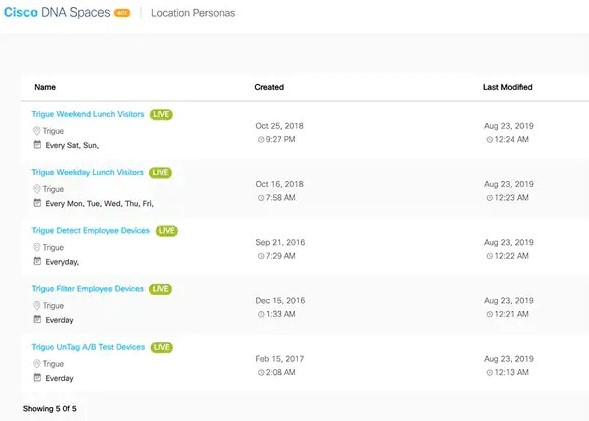The height and width of the screenshot is (421, 589).
Task: Click calendar icon next to Every Mon, Tue, Wed
Action: tap(37, 203)
